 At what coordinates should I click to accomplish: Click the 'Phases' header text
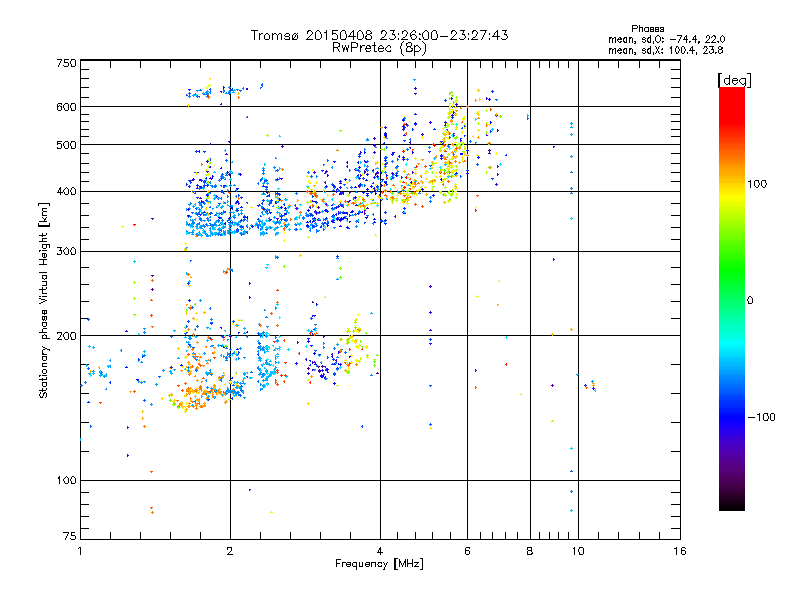point(647,29)
